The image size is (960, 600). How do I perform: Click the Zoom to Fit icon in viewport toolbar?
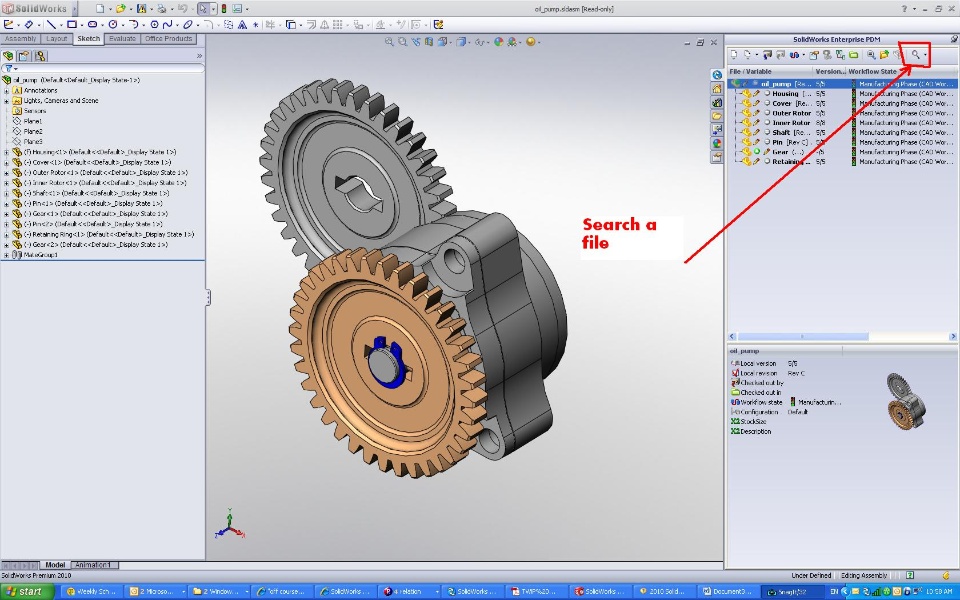point(389,42)
